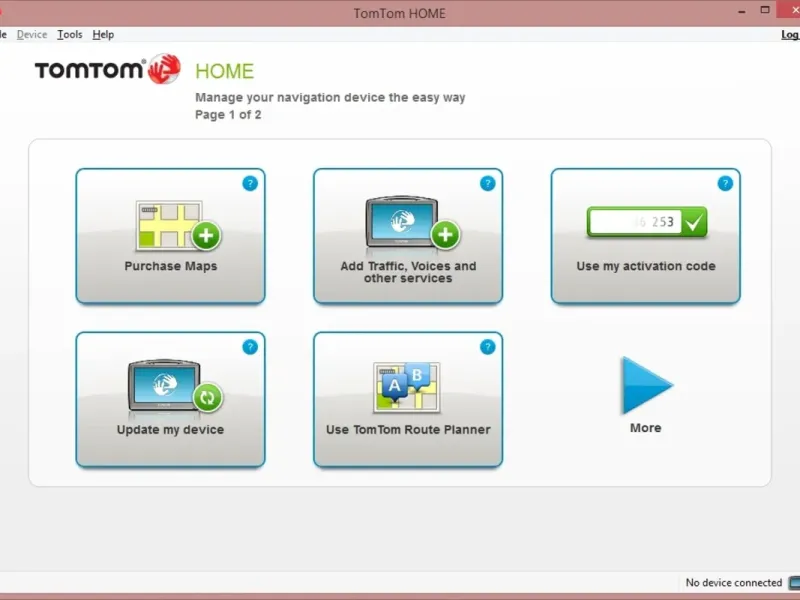Select Use my activation code label

click(x=646, y=266)
